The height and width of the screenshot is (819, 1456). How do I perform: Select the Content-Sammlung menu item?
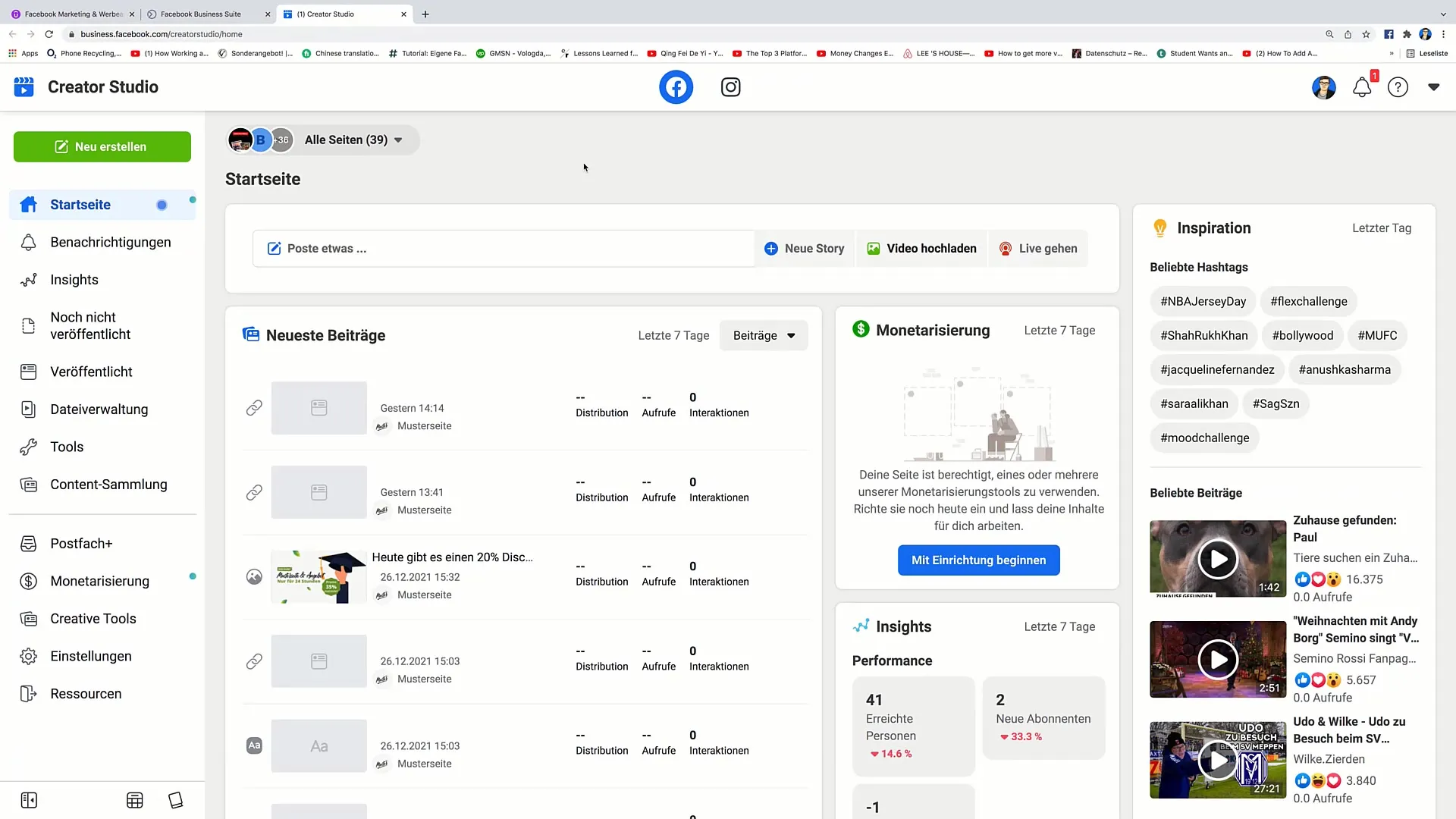pos(108,484)
